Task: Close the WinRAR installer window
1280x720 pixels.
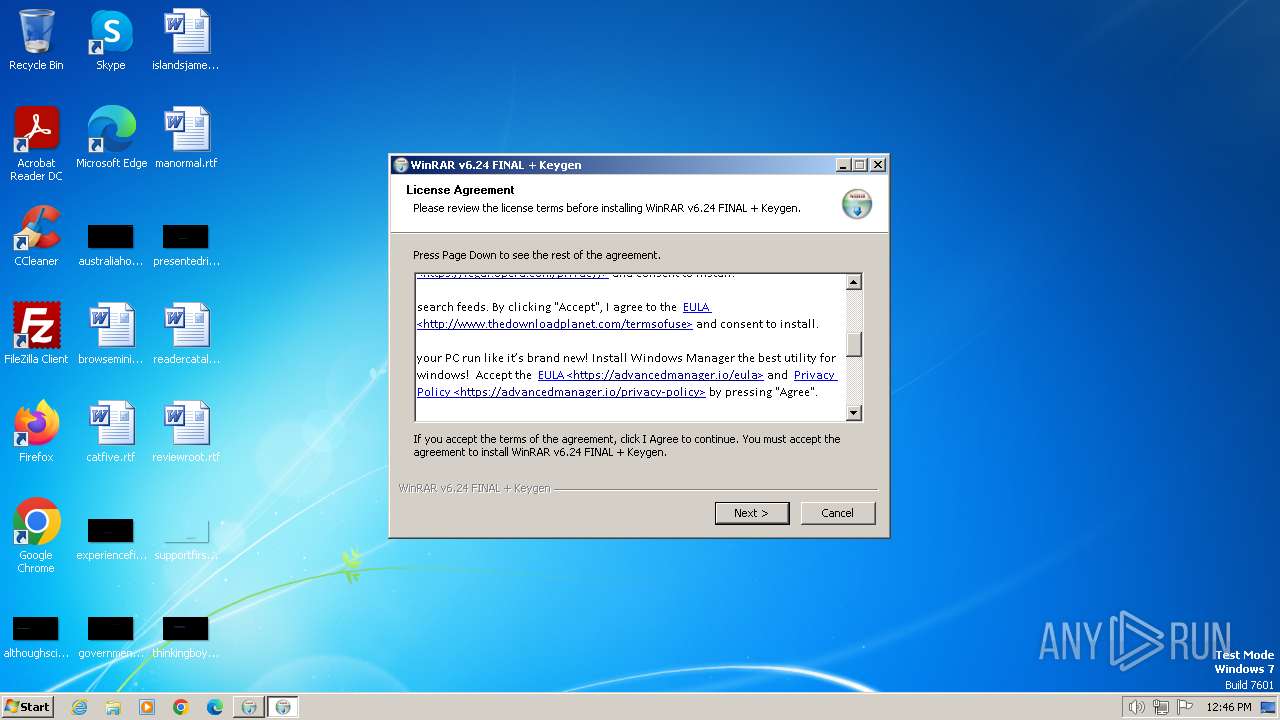Action: coord(877,165)
